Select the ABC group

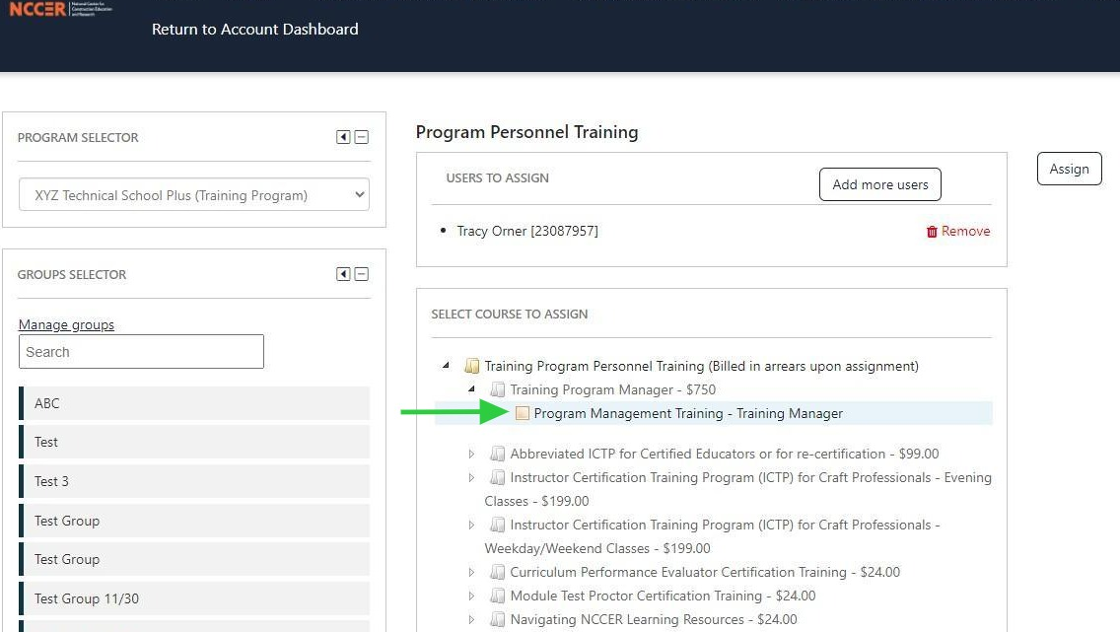click(194, 403)
